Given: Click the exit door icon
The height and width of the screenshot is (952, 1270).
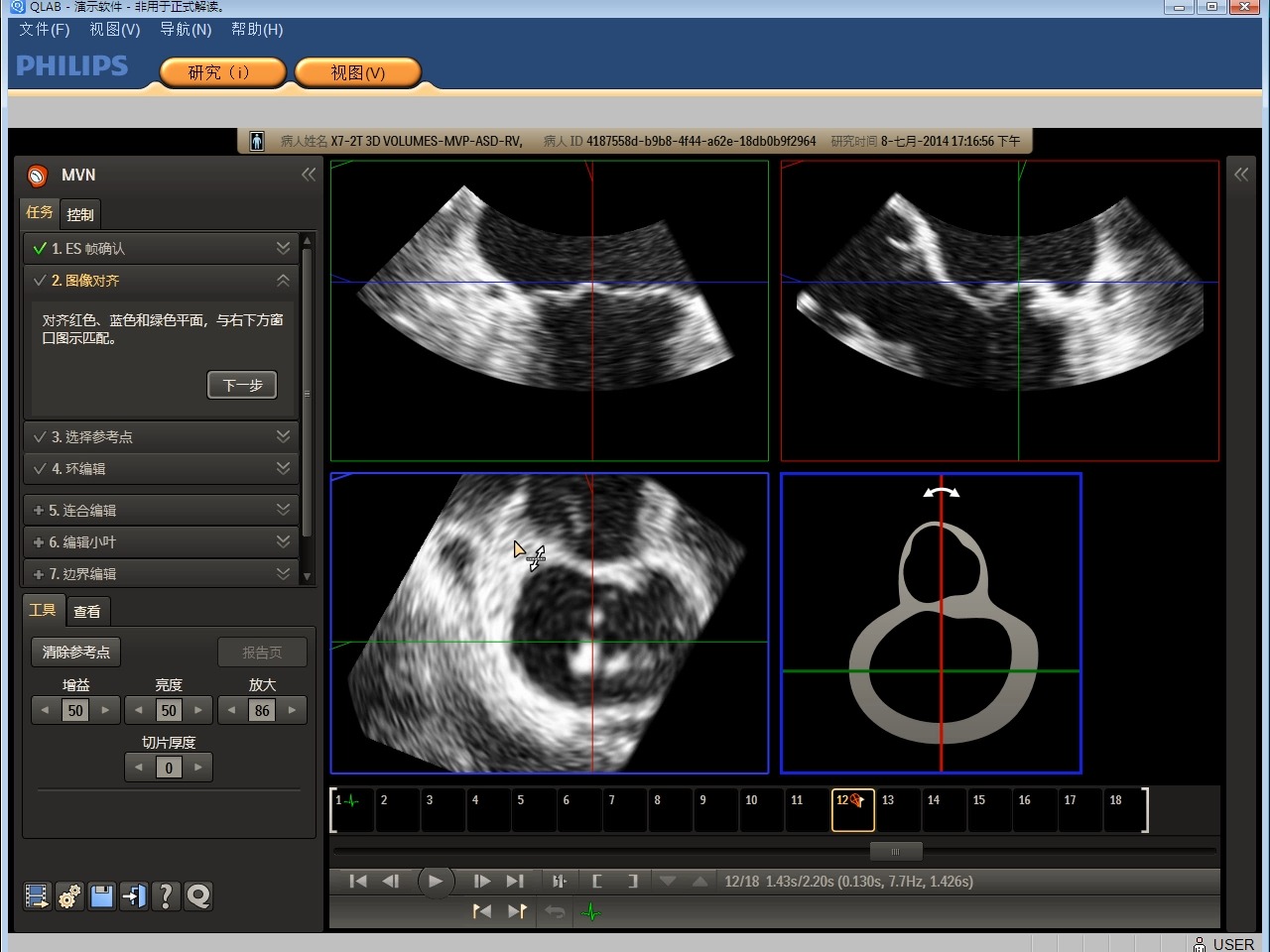Looking at the screenshot, I should (133, 896).
